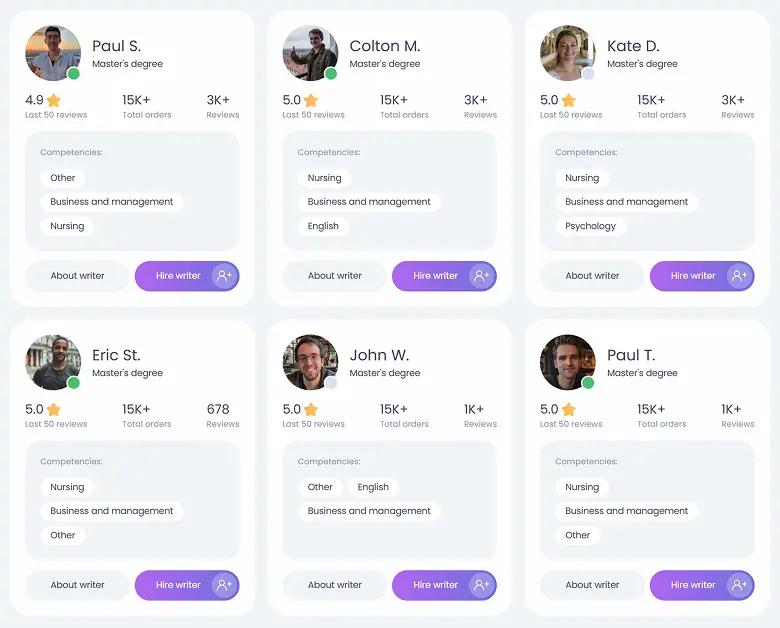Click Nursing tag on Eric St. card
This screenshot has height=628, width=780.
tap(67, 487)
